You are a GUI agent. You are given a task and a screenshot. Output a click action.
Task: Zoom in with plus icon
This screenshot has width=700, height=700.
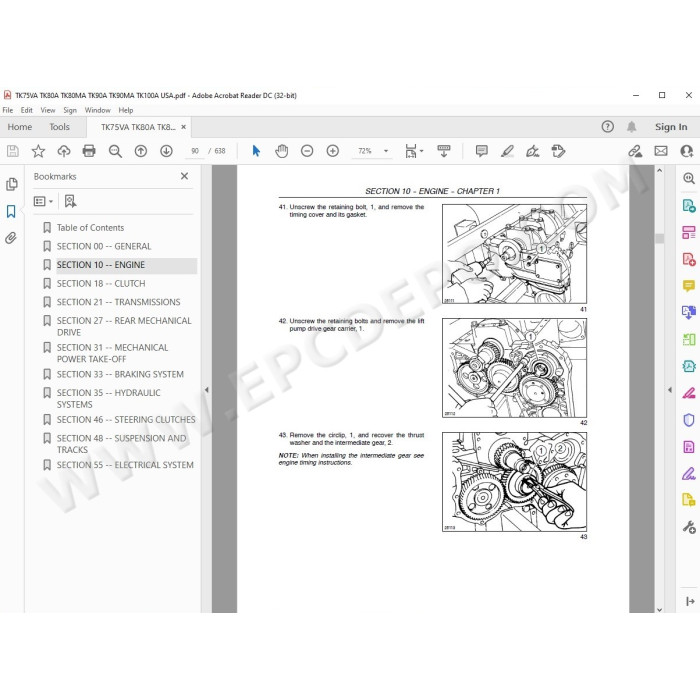point(333,151)
